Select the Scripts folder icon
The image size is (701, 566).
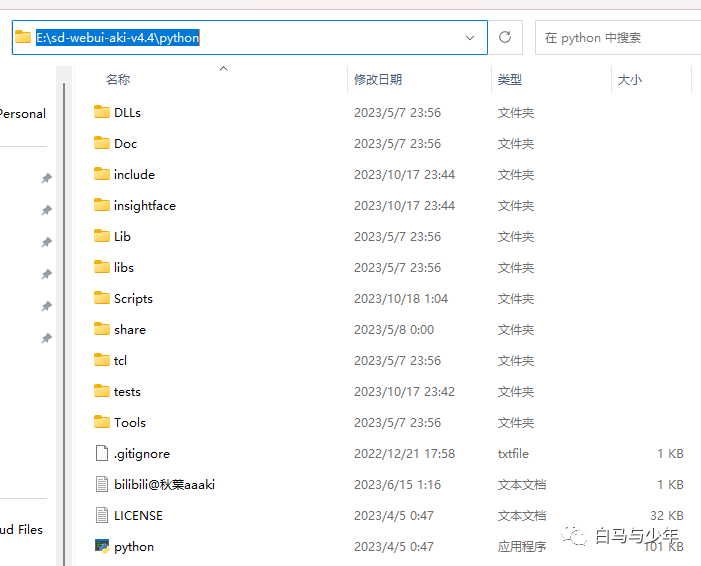click(102, 298)
